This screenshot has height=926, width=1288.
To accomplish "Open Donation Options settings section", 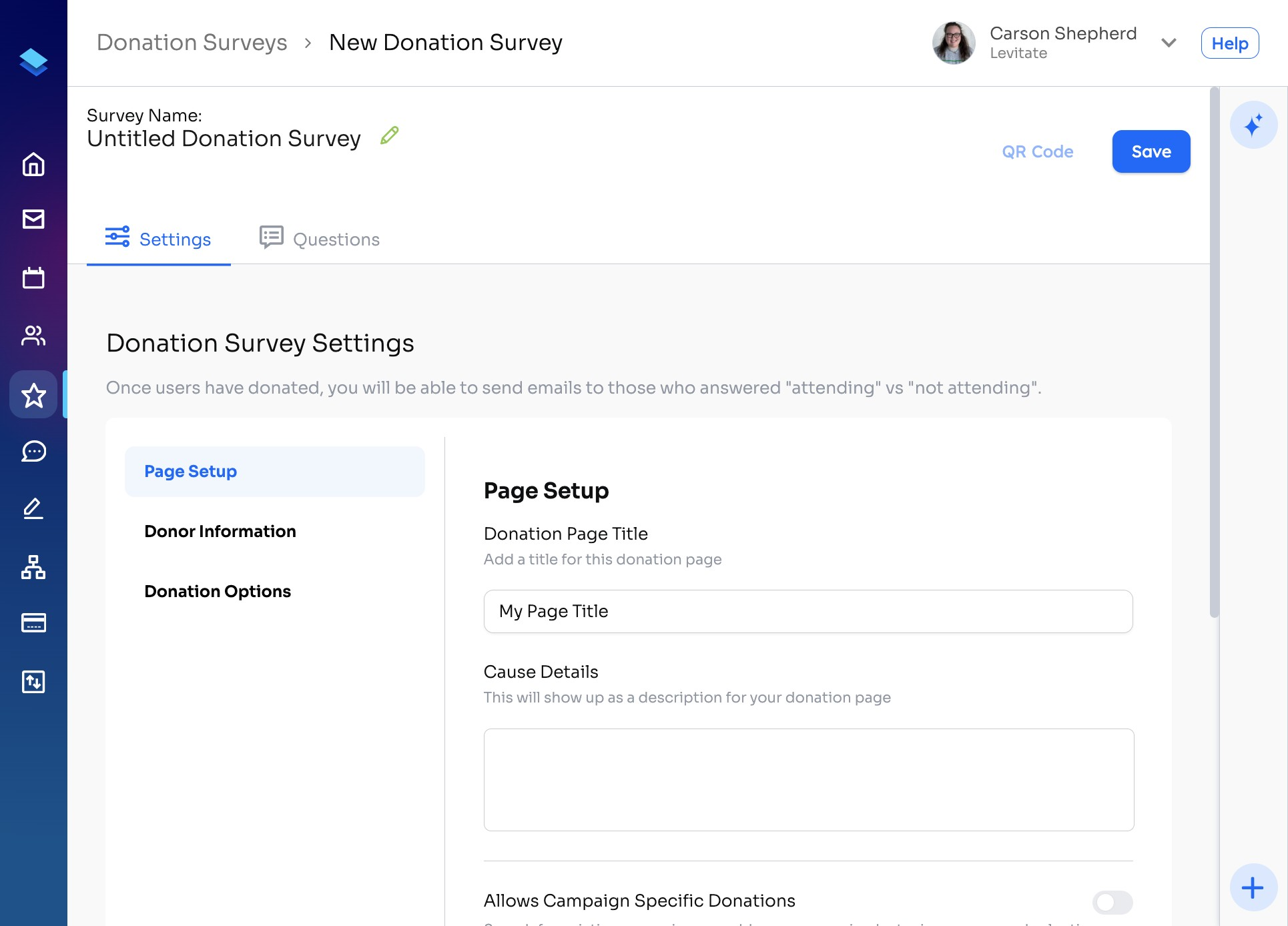I will [x=218, y=591].
